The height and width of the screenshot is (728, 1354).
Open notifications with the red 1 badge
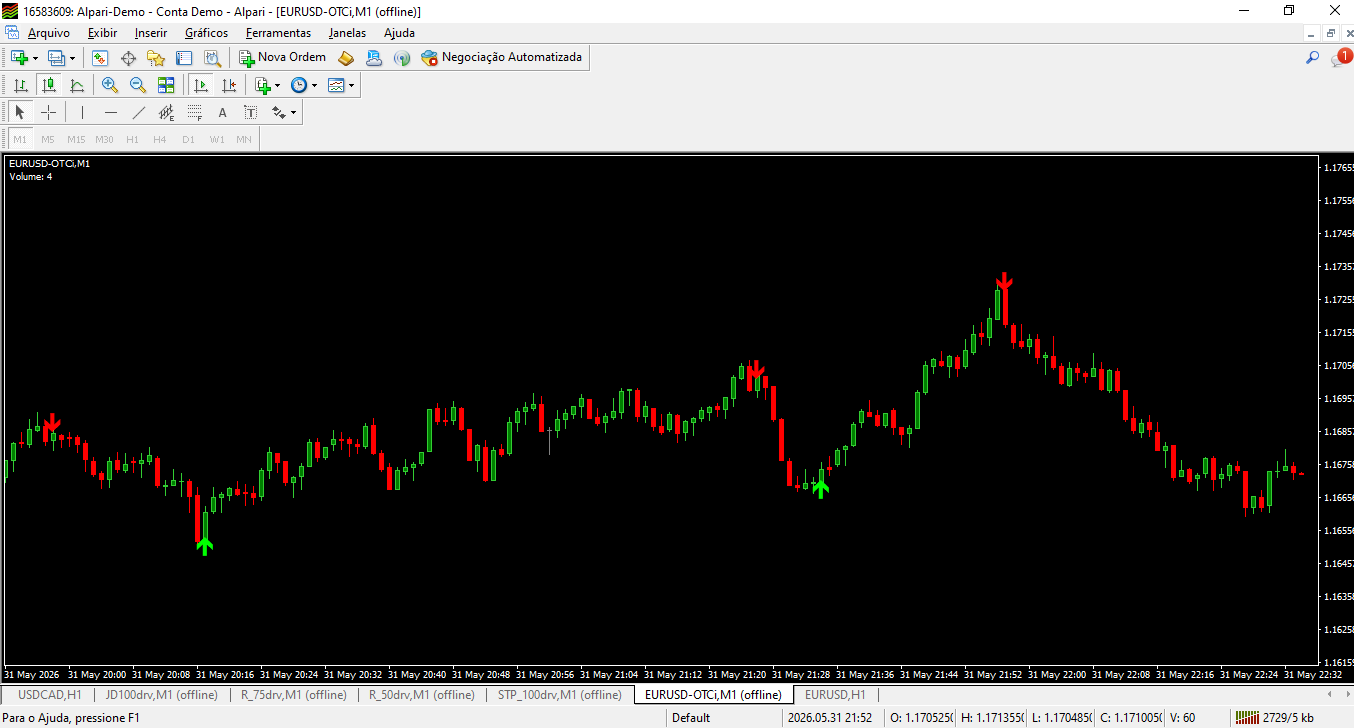point(1341,58)
